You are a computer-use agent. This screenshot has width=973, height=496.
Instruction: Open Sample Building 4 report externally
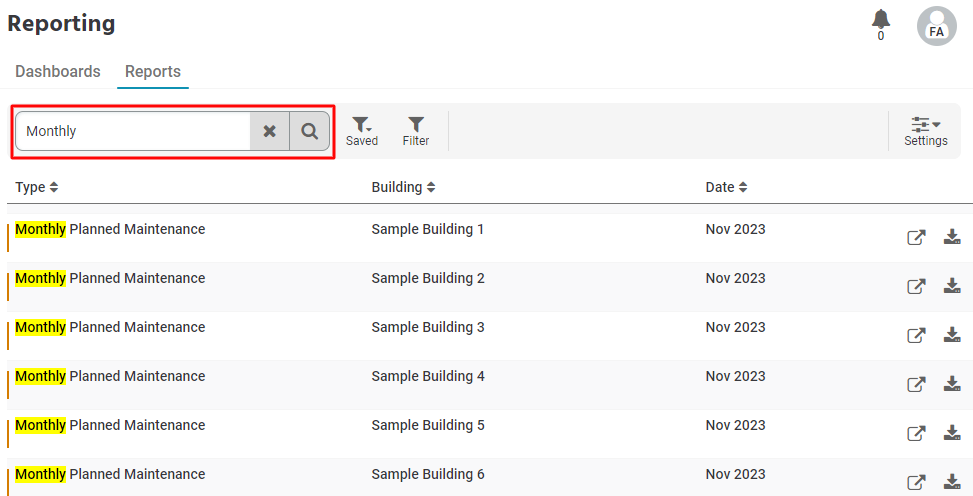point(916,384)
